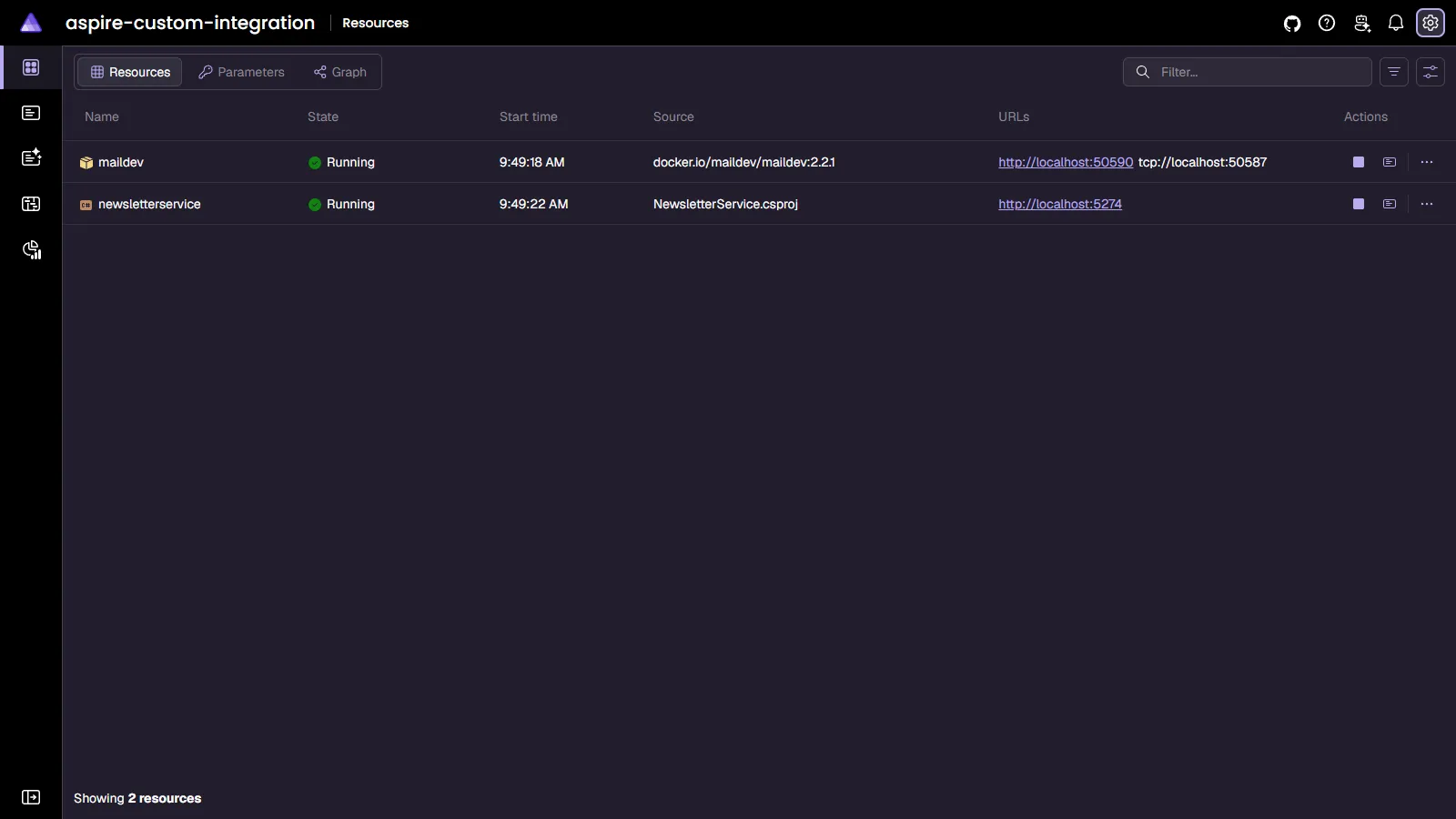The width and height of the screenshot is (1456, 819).
Task: Open the resource filter dropdown
Action: tap(1394, 72)
